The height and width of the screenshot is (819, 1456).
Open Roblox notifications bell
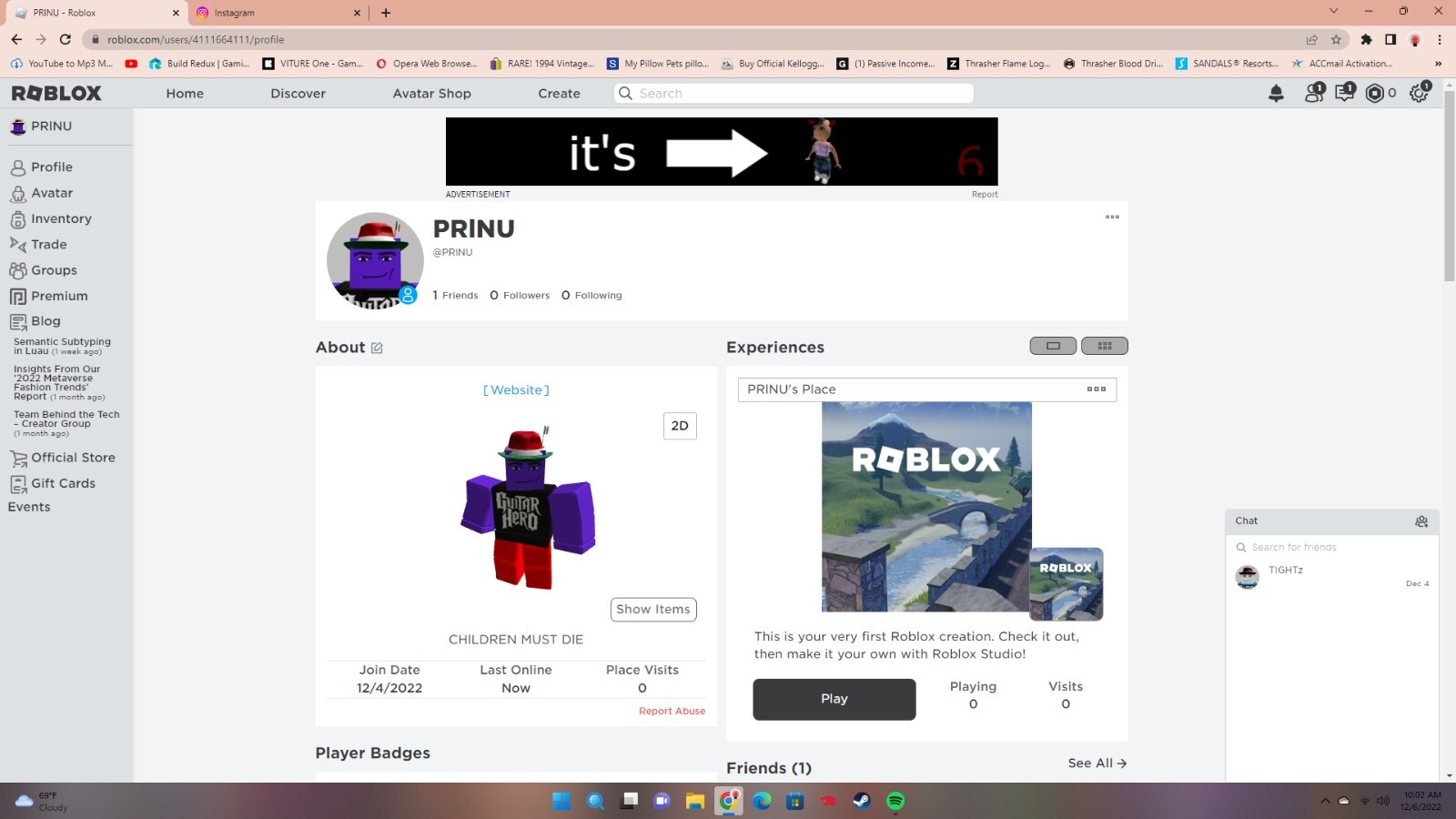click(x=1275, y=93)
